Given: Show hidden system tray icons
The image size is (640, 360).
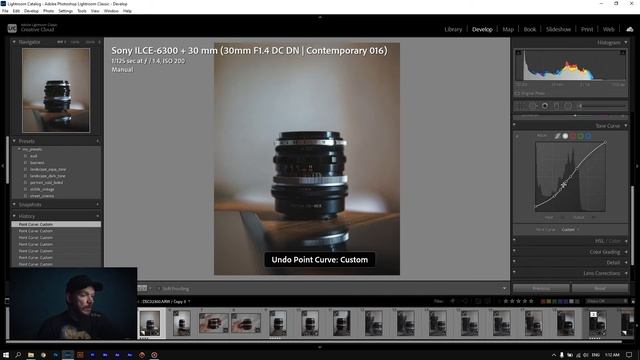Looking at the screenshot, I should (554, 355).
